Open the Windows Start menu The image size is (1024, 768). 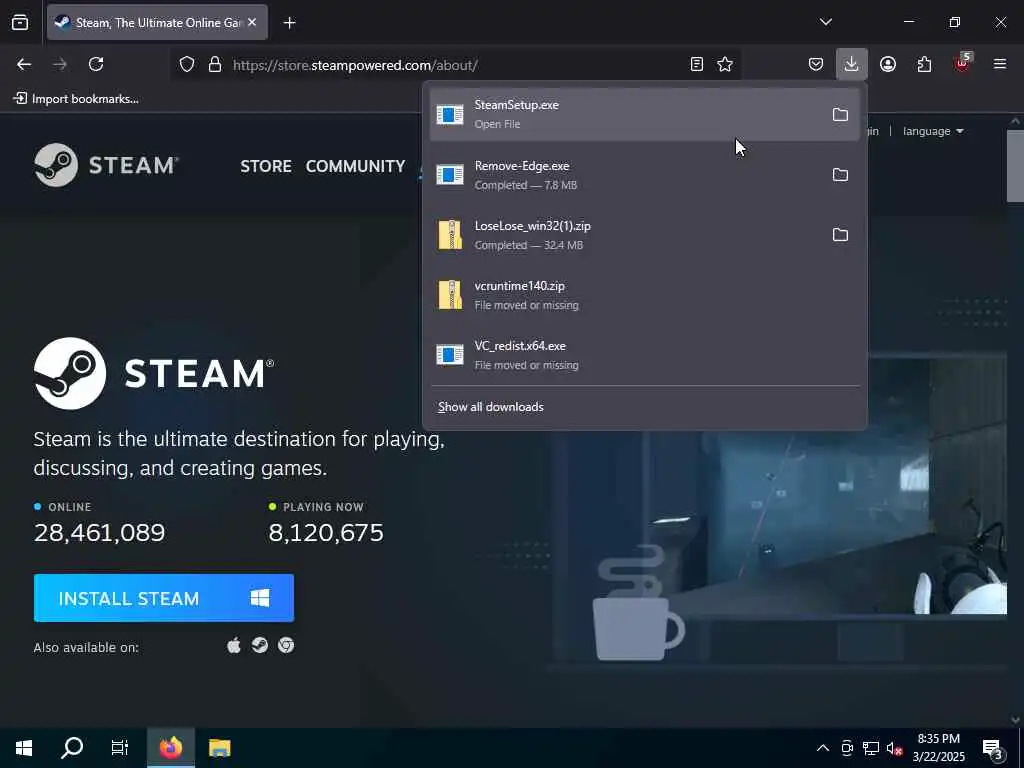pyautogui.click(x=24, y=748)
